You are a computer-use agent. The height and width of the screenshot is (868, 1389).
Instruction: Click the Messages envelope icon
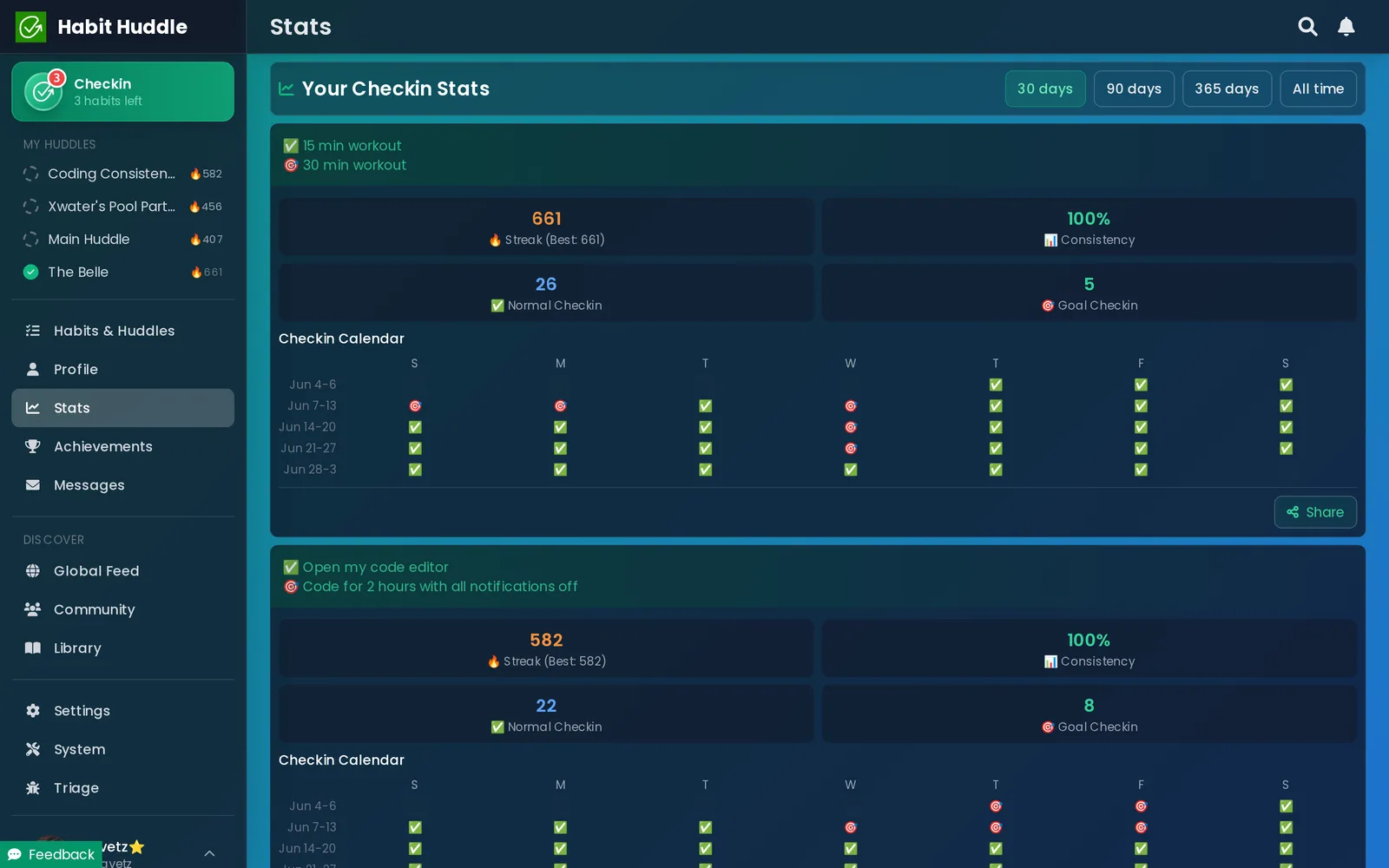click(x=33, y=485)
